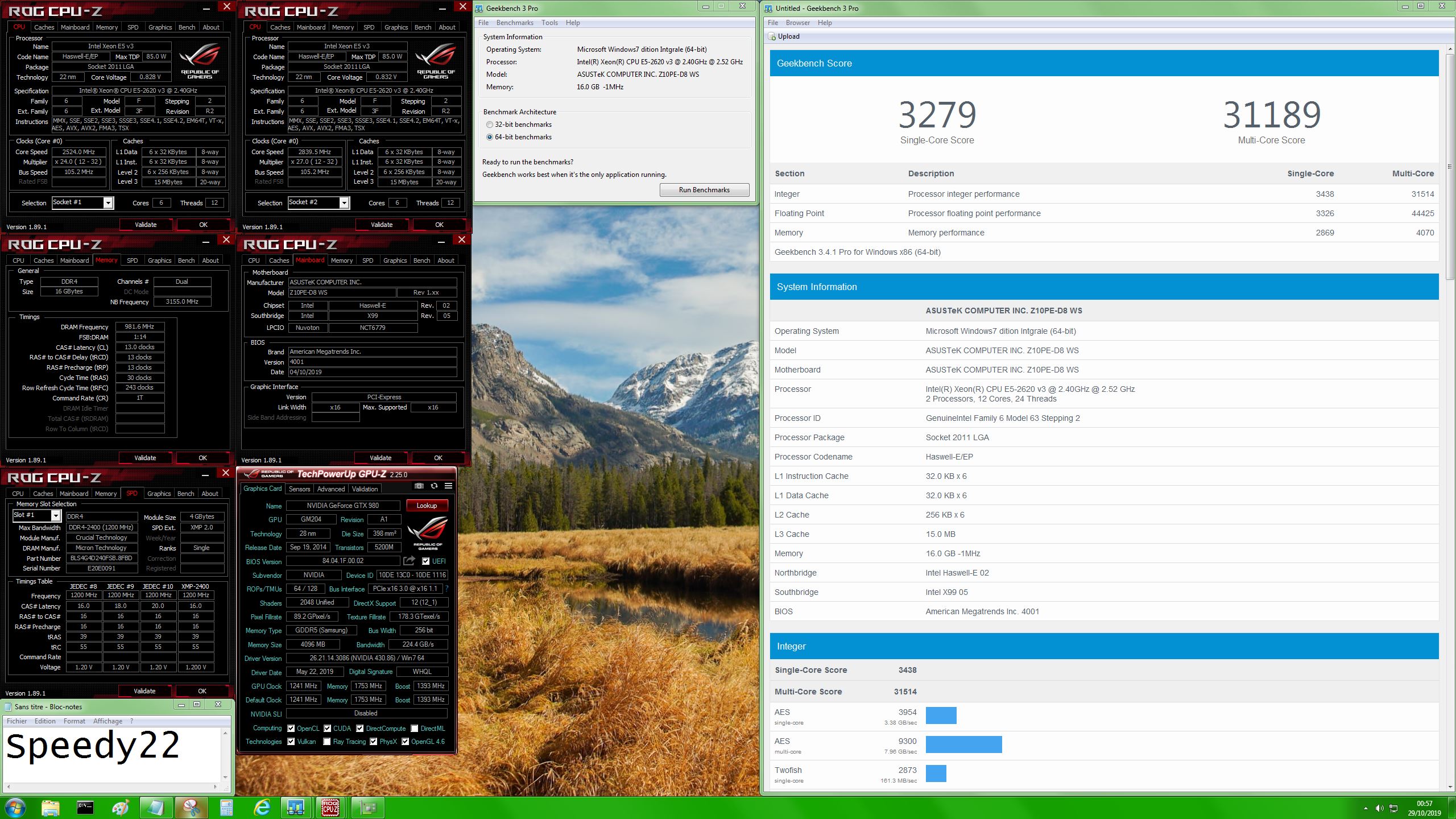Click the Untitled Geekbench results title icon
The height and width of the screenshot is (819, 1456).
click(769, 8)
